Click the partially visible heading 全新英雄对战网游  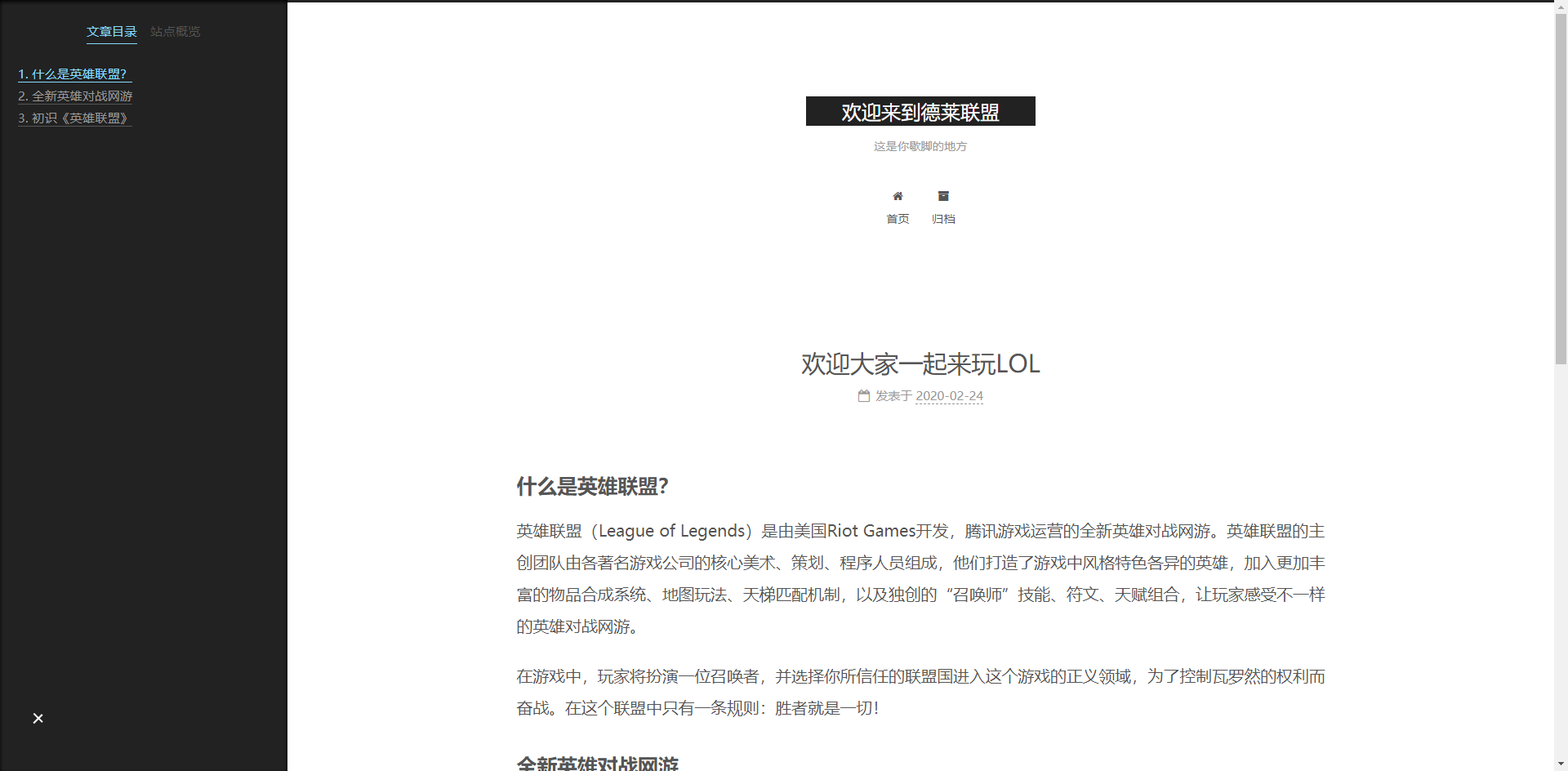point(598,763)
